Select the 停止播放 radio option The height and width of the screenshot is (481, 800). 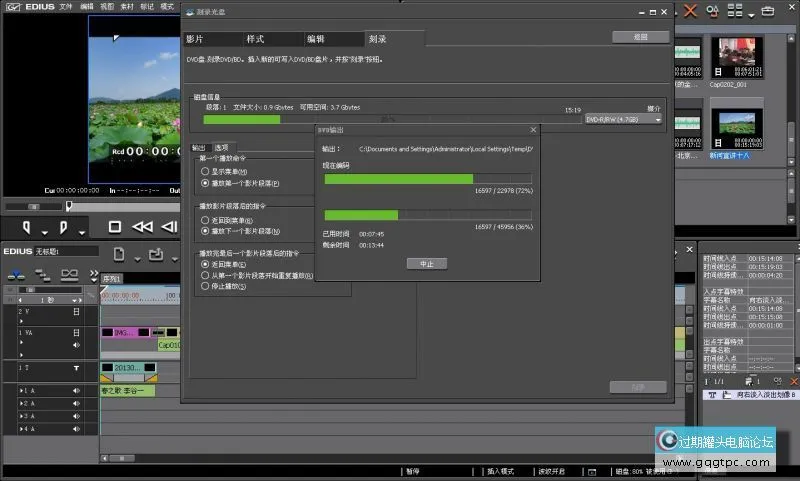click(205, 286)
